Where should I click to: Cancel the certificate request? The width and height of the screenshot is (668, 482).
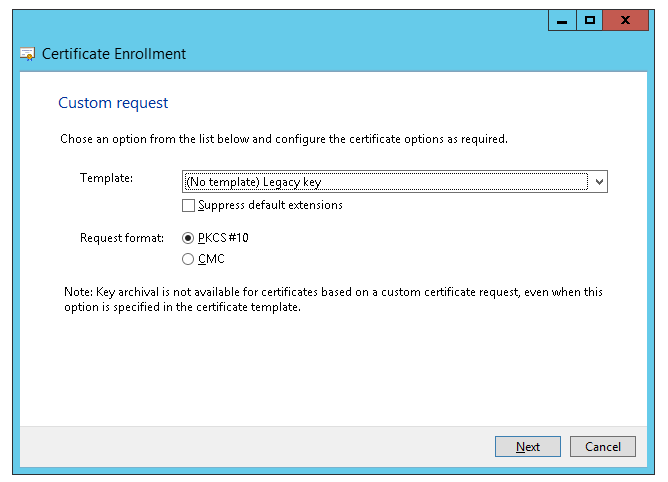[x=603, y=447]
